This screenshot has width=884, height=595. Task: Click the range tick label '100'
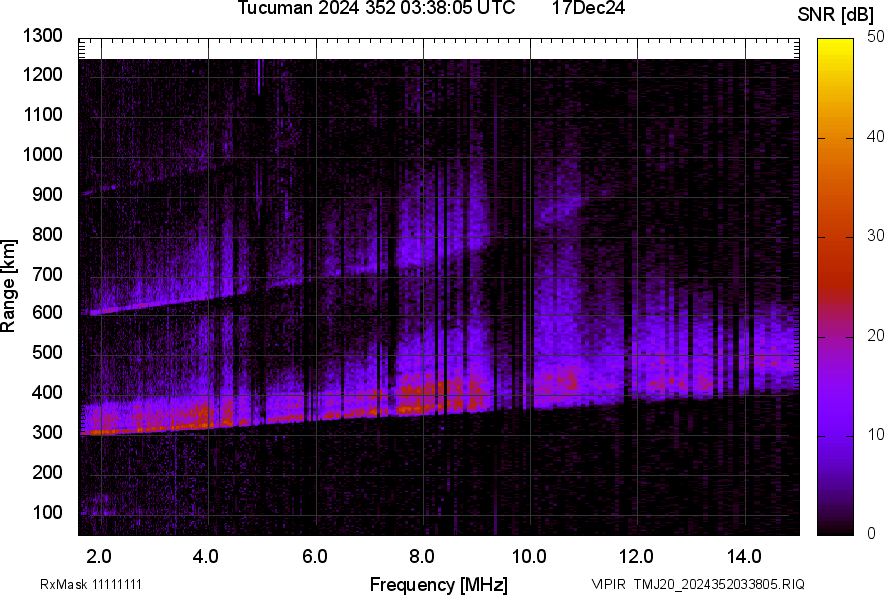pos(47,512)
